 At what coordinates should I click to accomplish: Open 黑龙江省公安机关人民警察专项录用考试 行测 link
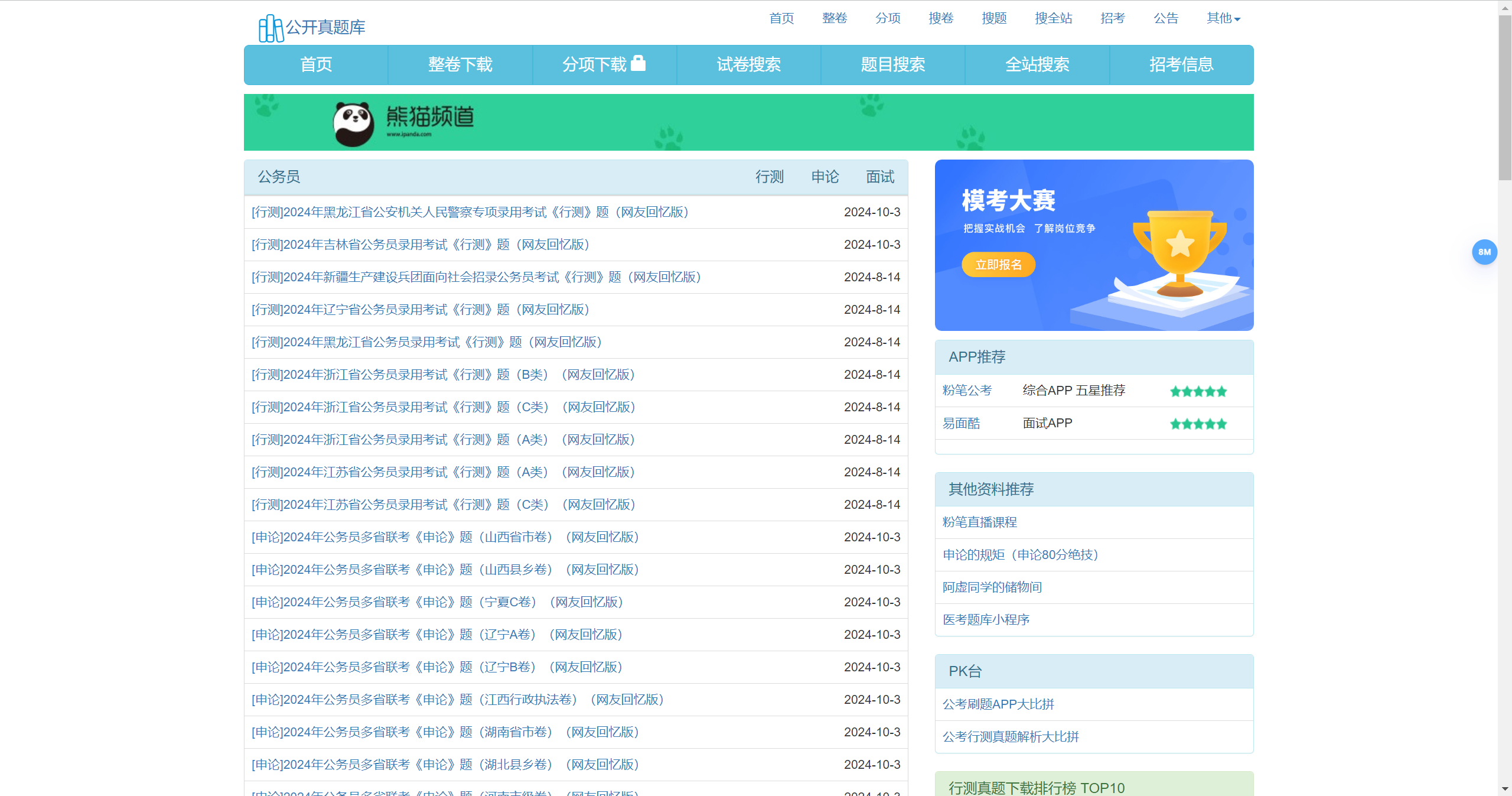click(470, 212)
